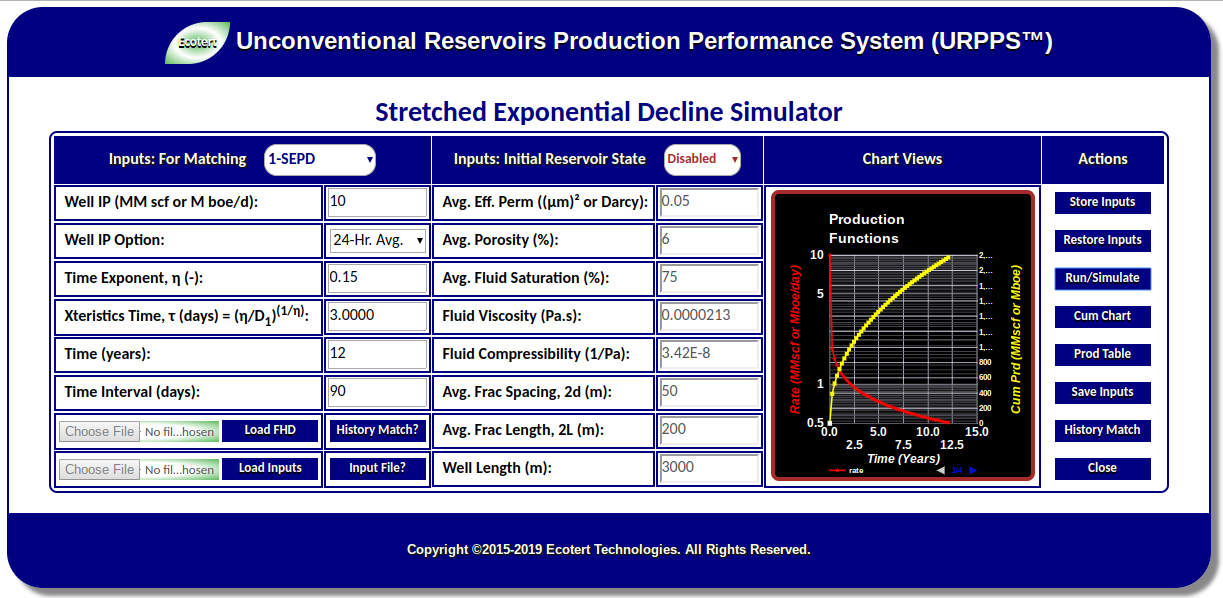Click the Close action button

[1102, 468]
